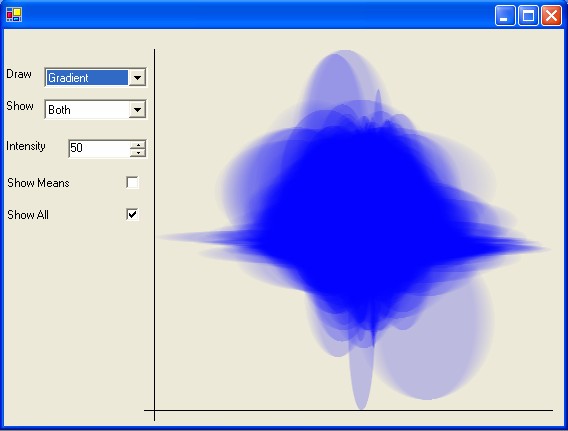
Task: Enable the Show Means checkbox
Action: [x=132, y=183]
